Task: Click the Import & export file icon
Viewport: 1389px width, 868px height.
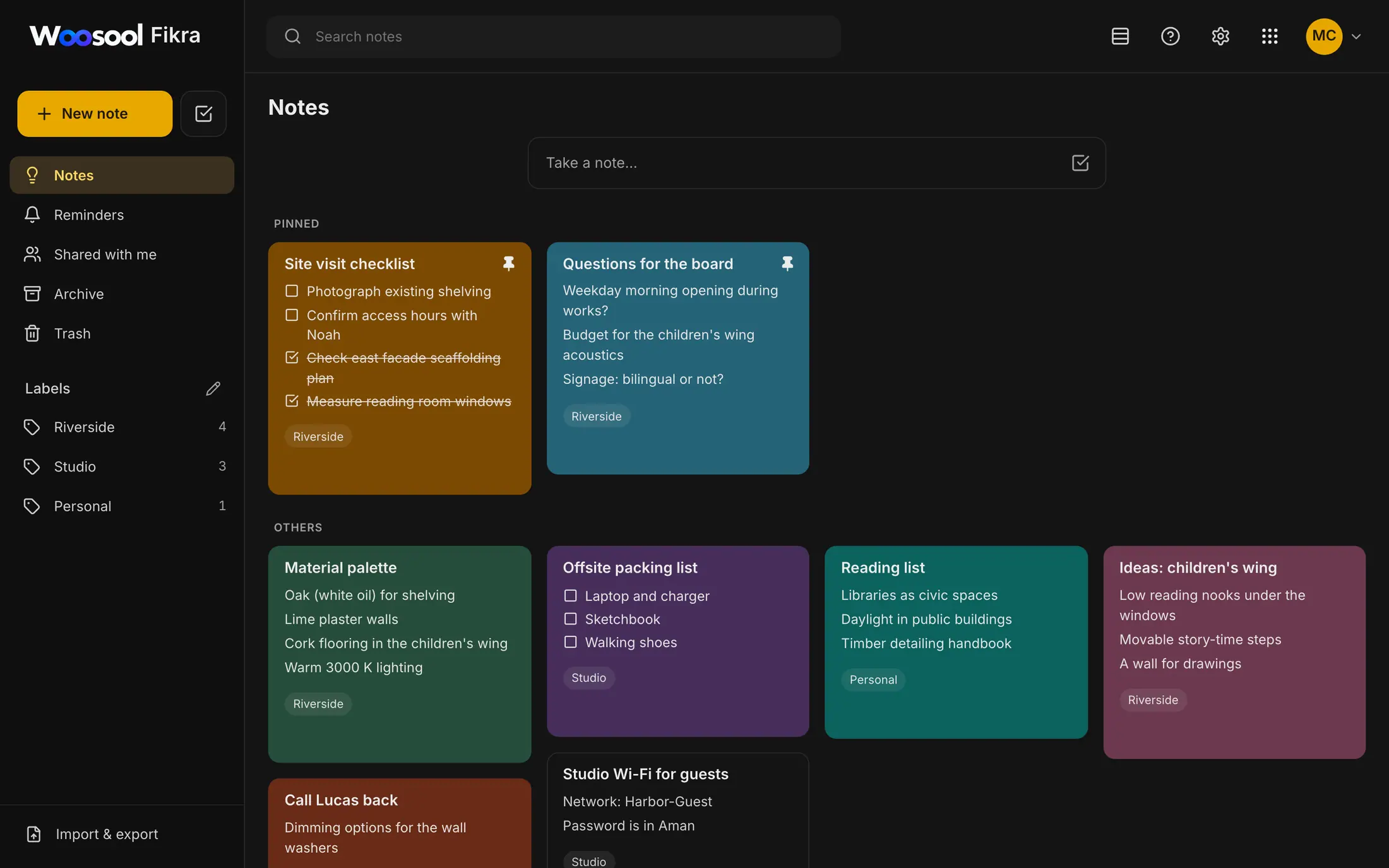Action: [33, 834]
